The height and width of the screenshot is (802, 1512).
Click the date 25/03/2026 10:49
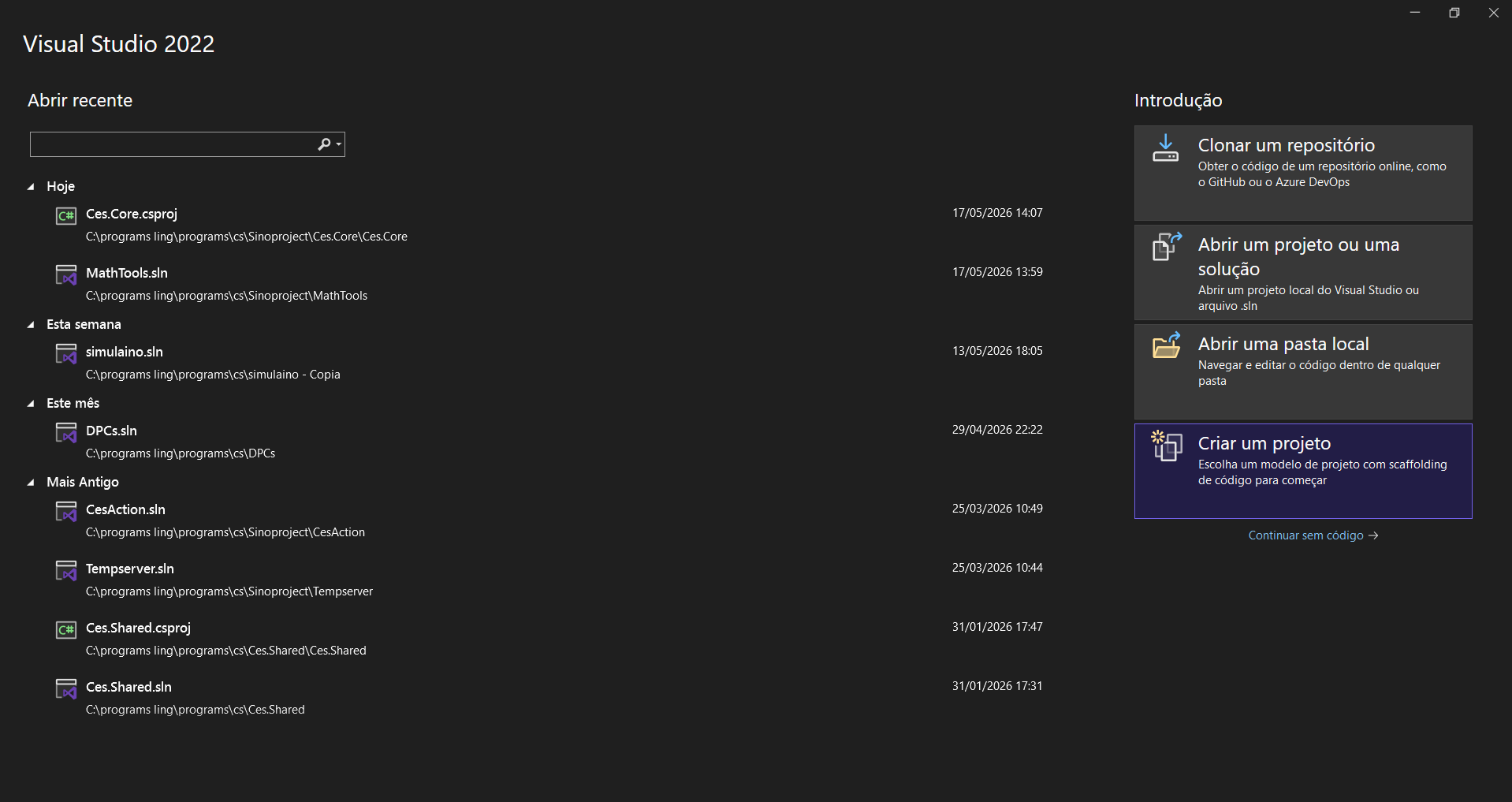997,509
